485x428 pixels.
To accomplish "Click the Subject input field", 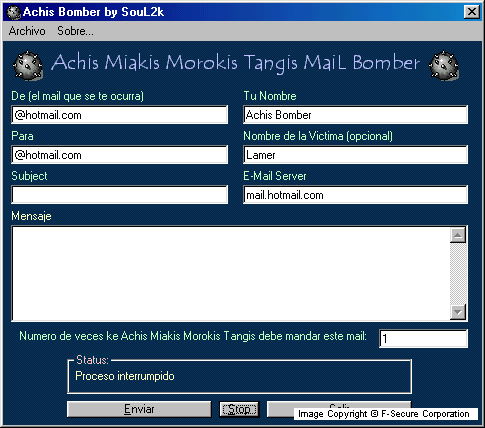I will 120,195.
